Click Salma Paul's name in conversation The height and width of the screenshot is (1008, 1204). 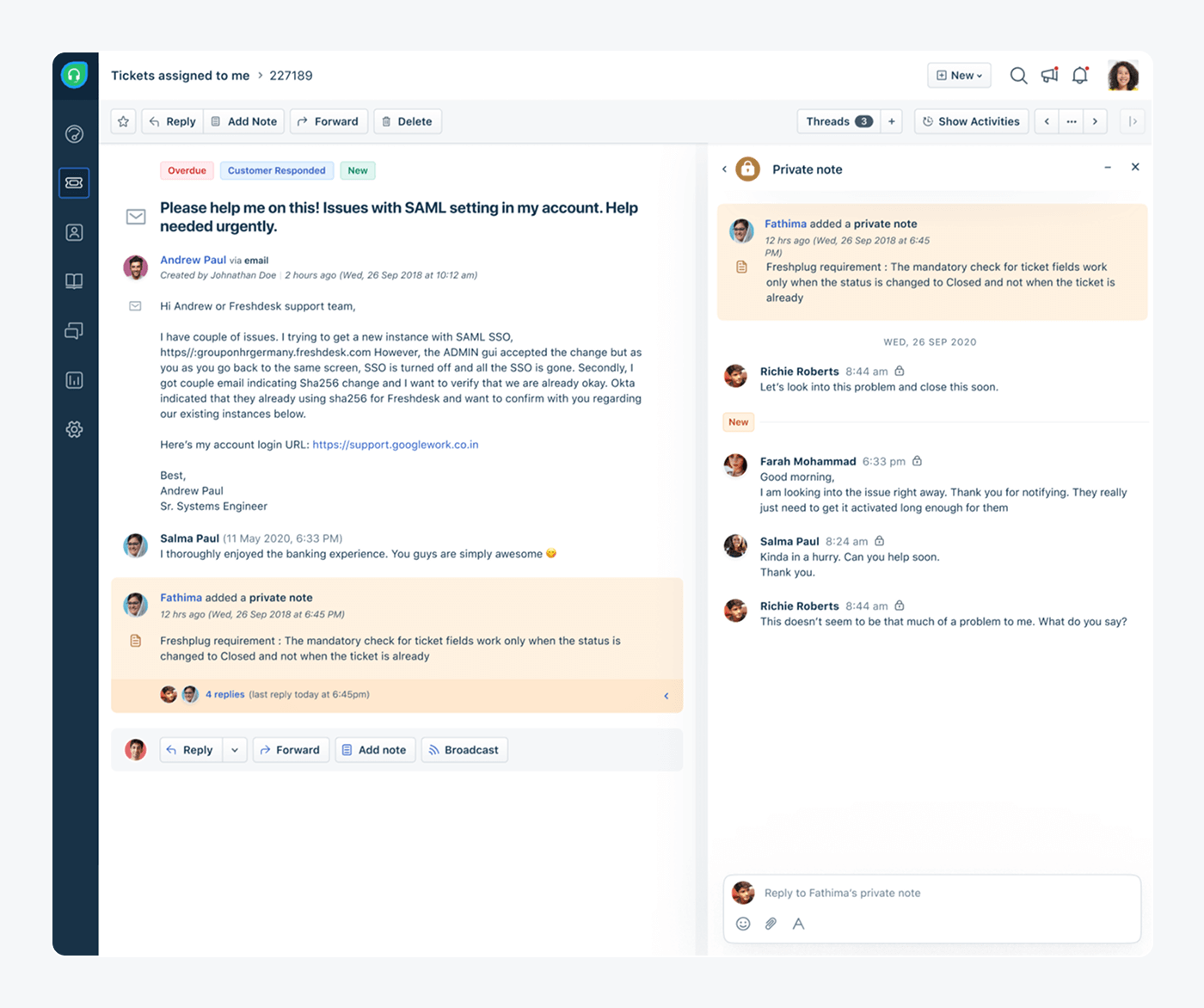tap(189, 538)
